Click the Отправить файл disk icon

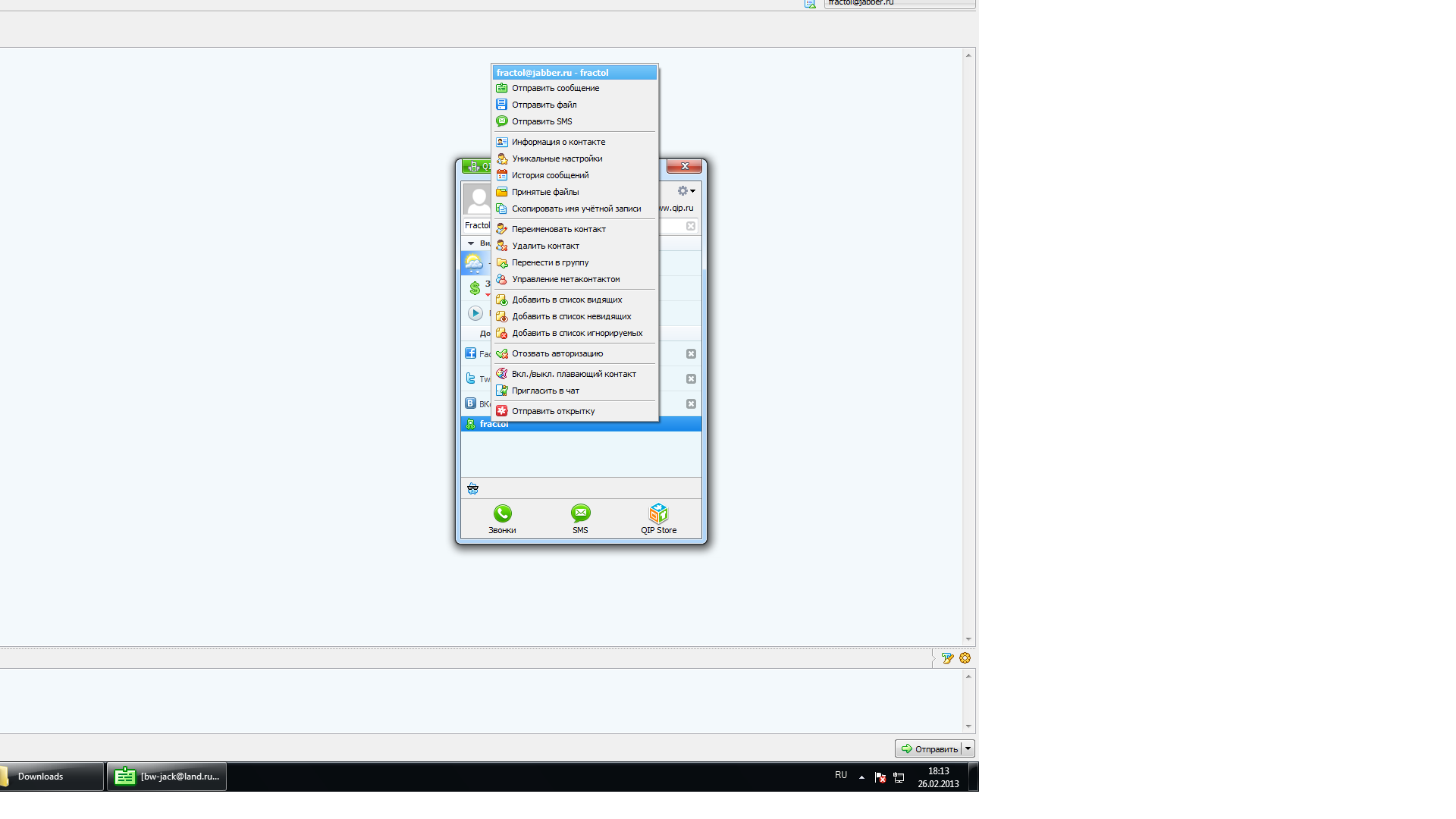pos(501,105)
